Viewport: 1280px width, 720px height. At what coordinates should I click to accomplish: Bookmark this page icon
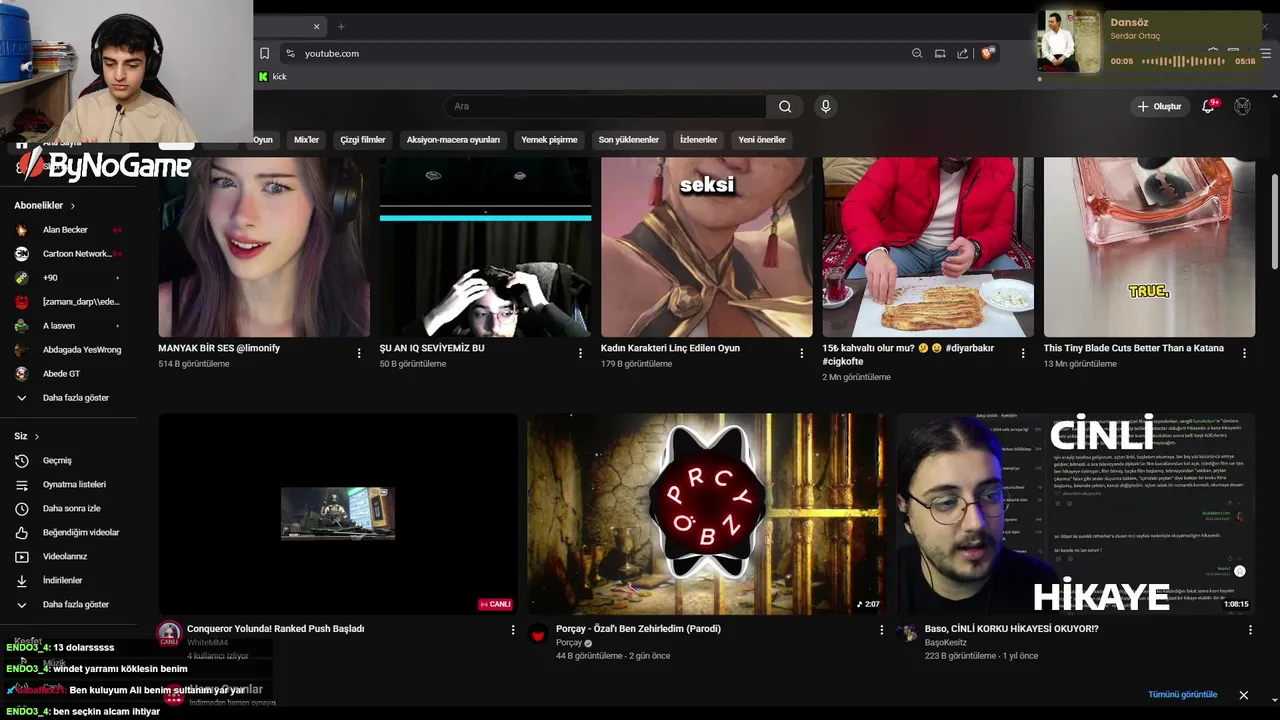tap(264, 53)
